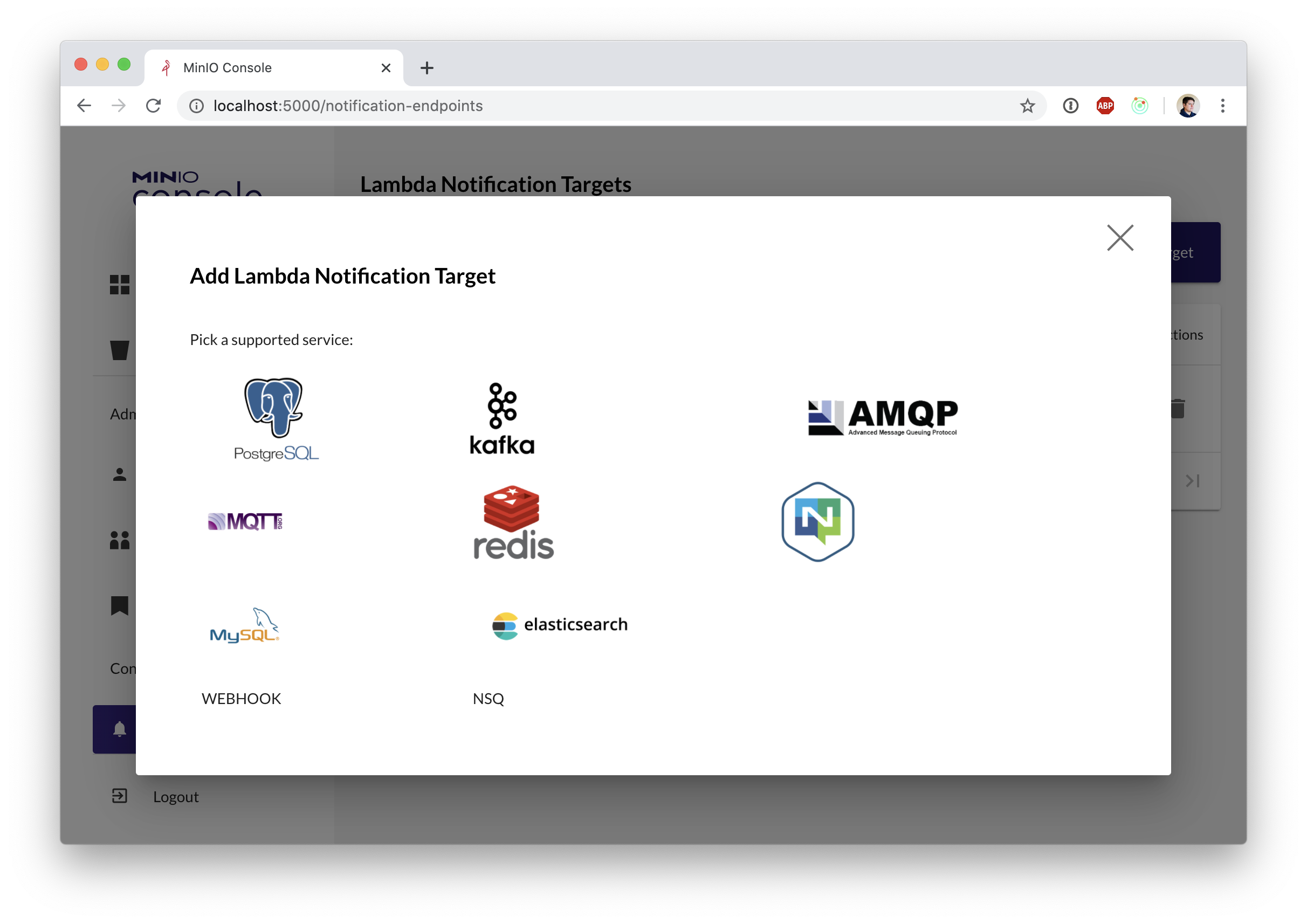Select the WEBHOOK service option

point(242,699)
